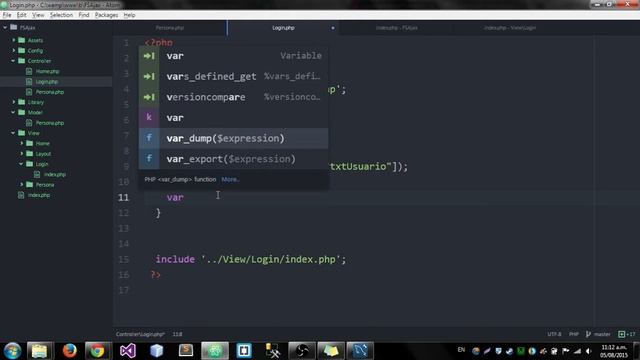Click the git +17 diff icon
Image resolution: width=640 pixels, height=360 pixels.
tap(627, 334)
